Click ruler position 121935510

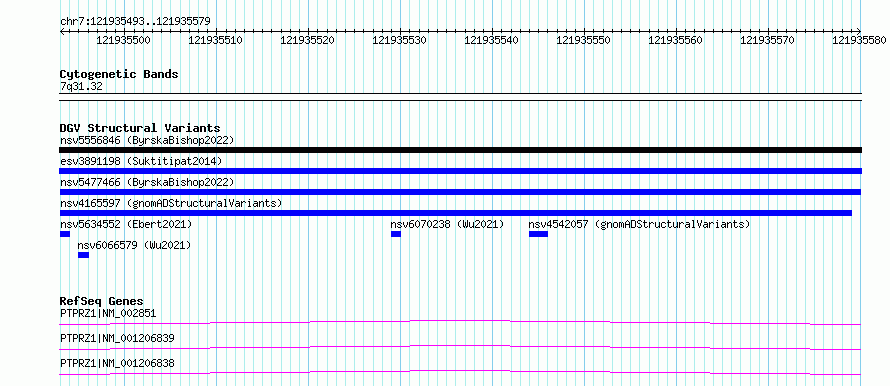point(216,40)
